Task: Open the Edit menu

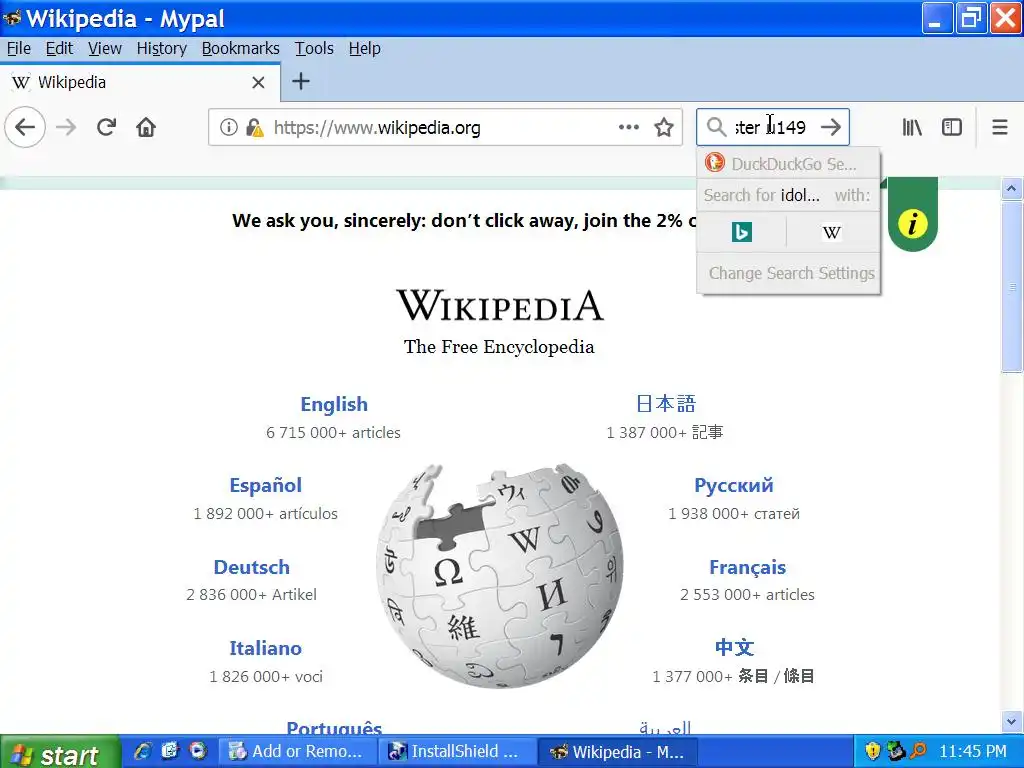Action: pos(59,48)
